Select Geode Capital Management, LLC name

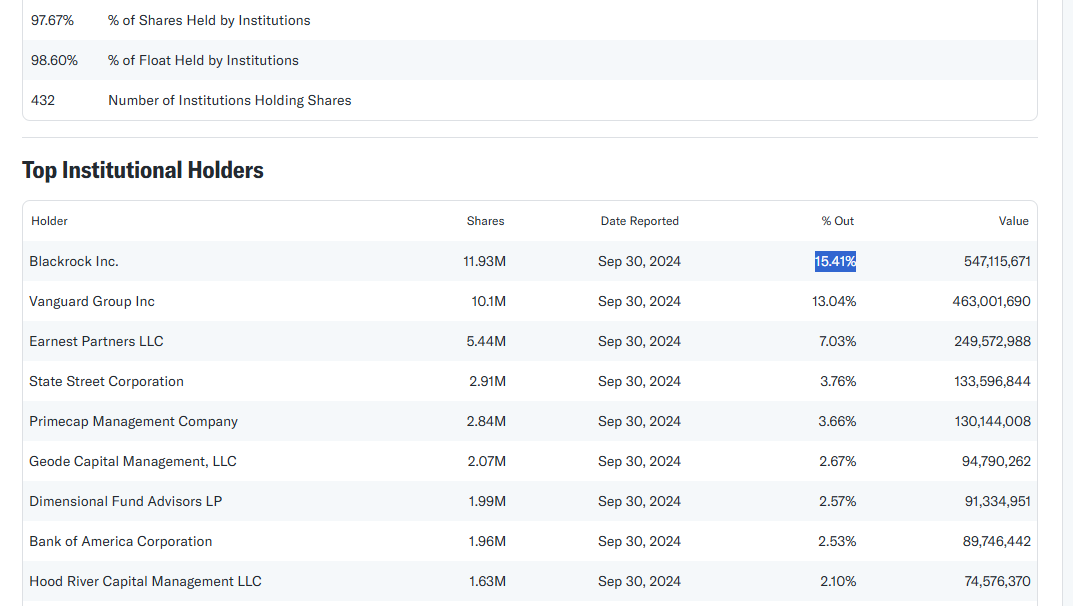[x=133, y=462]
